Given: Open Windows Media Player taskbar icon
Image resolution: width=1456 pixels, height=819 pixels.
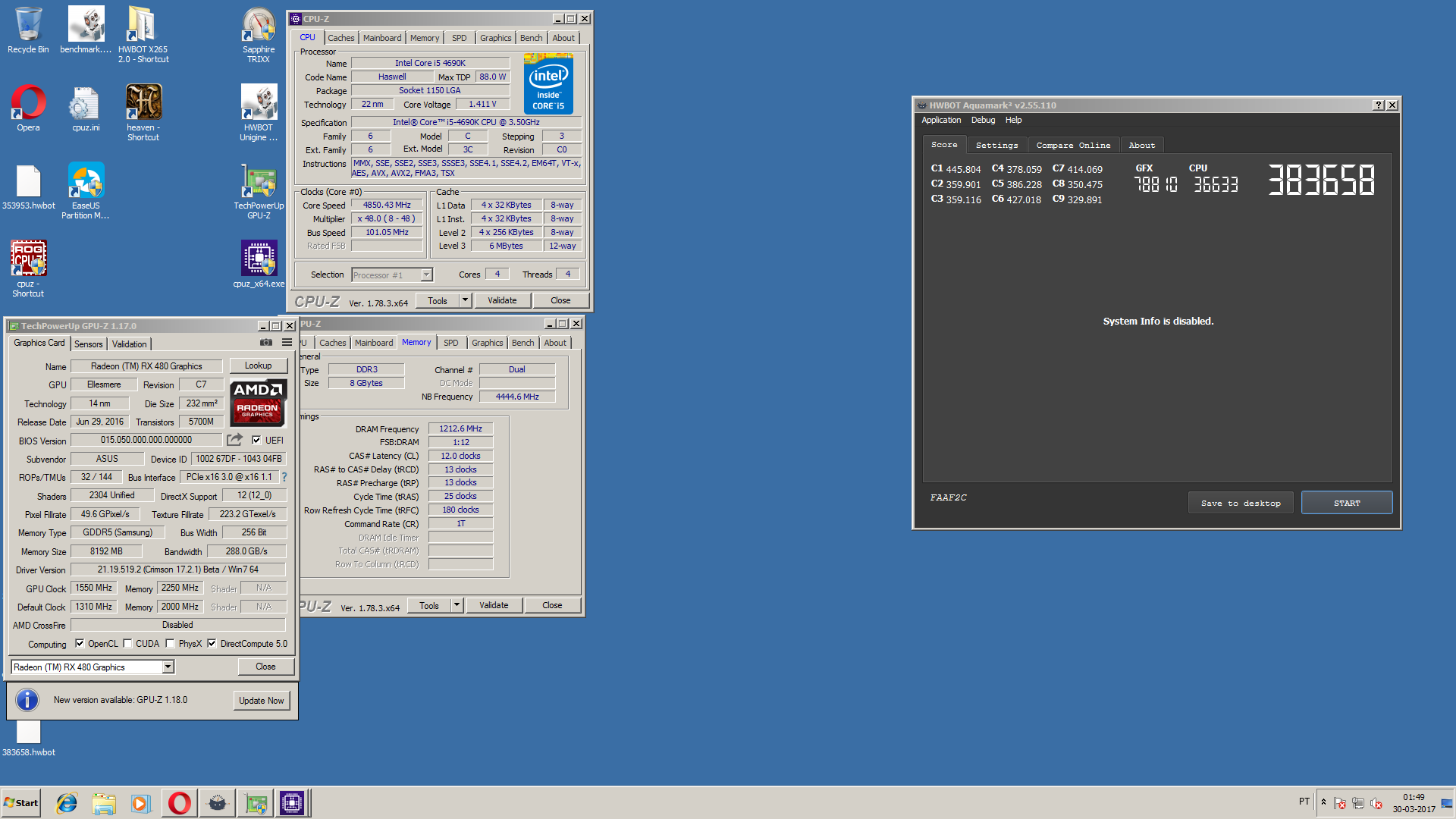Looking at the screenshot, I should click(140, 803).
